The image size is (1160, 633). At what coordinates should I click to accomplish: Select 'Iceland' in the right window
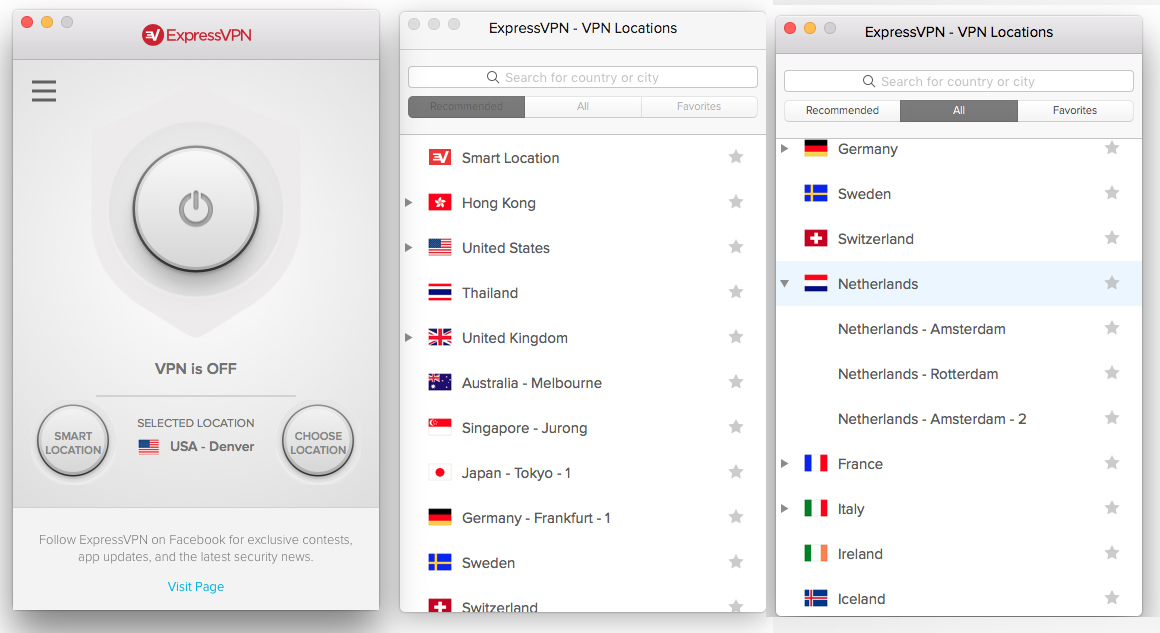[861, 599]
